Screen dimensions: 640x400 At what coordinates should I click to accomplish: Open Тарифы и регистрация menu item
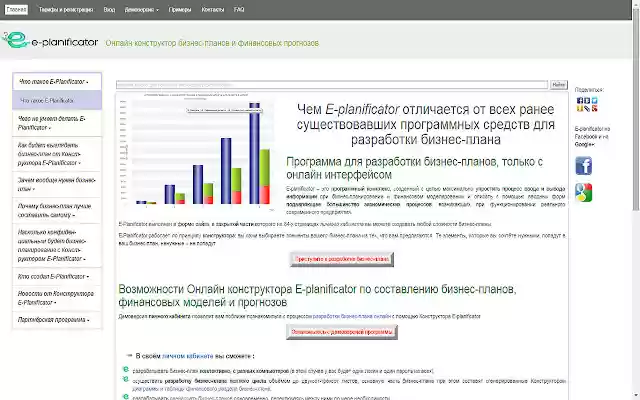66,9
